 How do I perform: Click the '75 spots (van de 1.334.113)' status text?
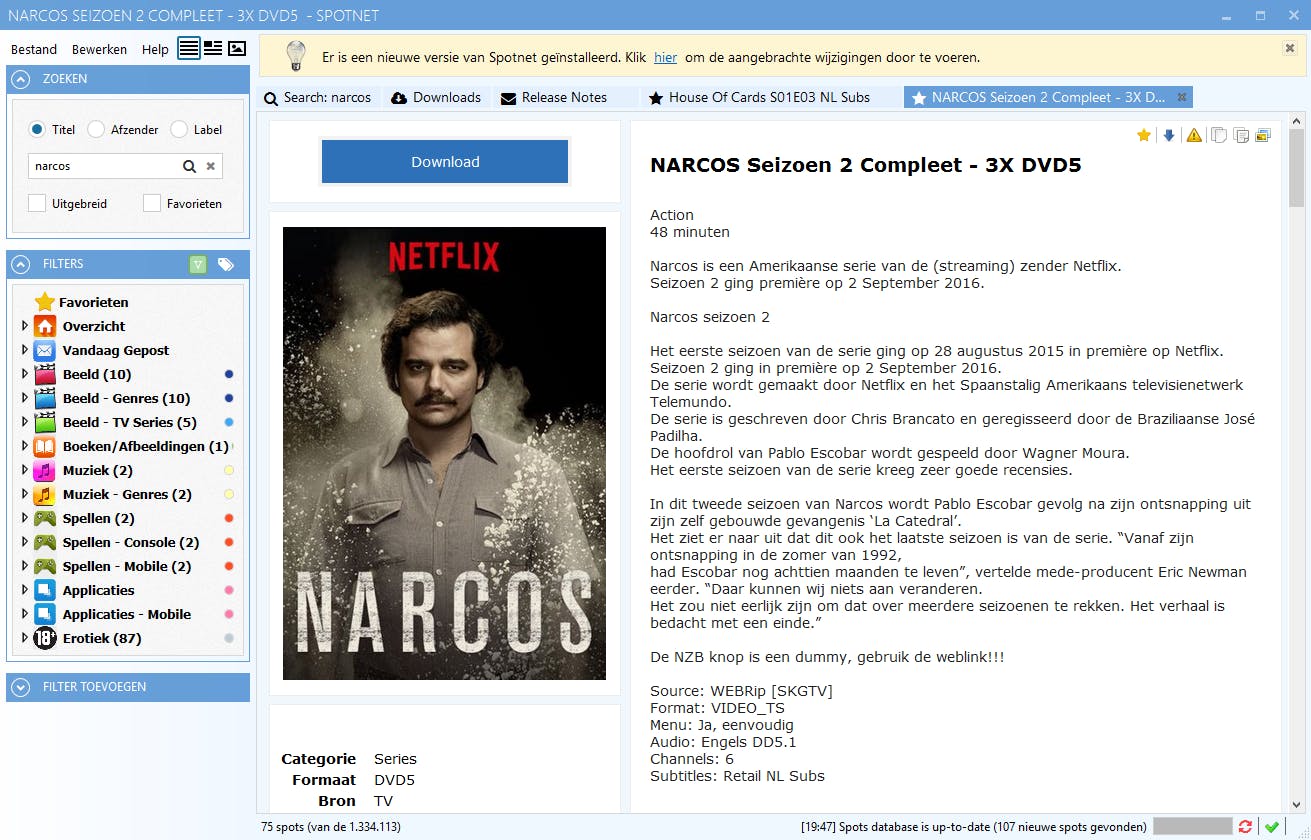(x=331, y=827)
